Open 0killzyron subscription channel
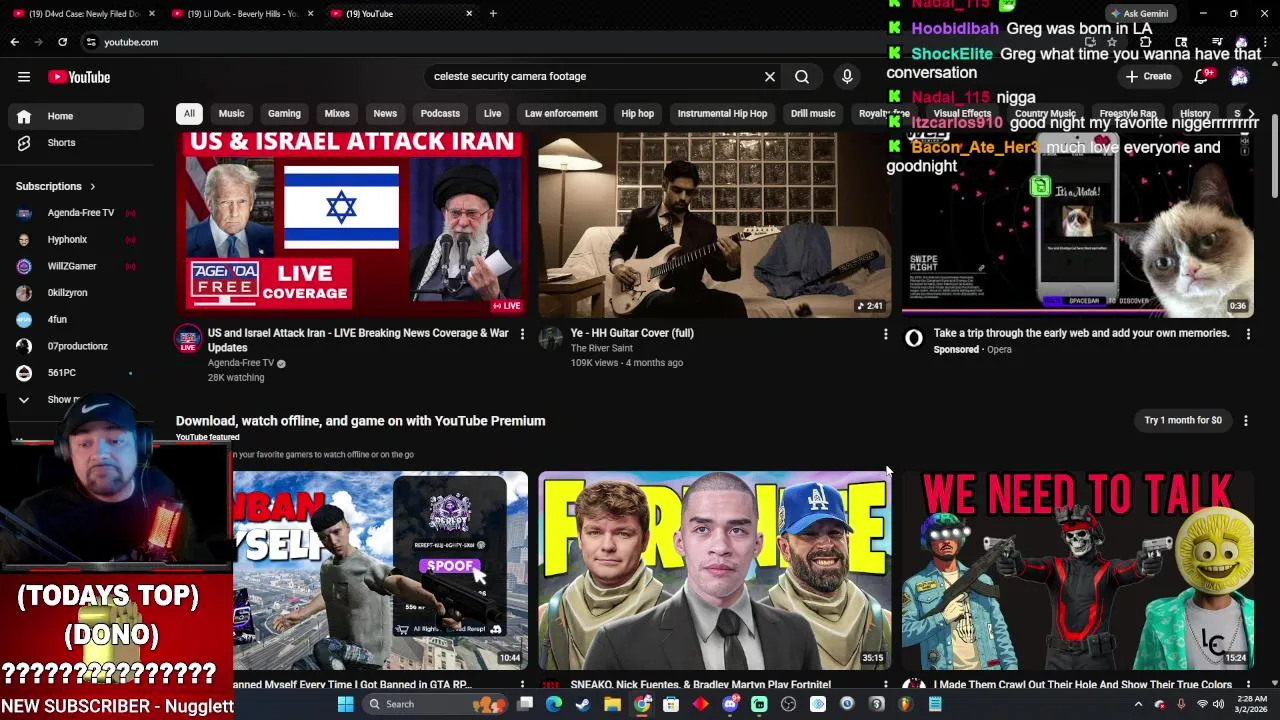The image size is (1280, 720). point(77,293)
